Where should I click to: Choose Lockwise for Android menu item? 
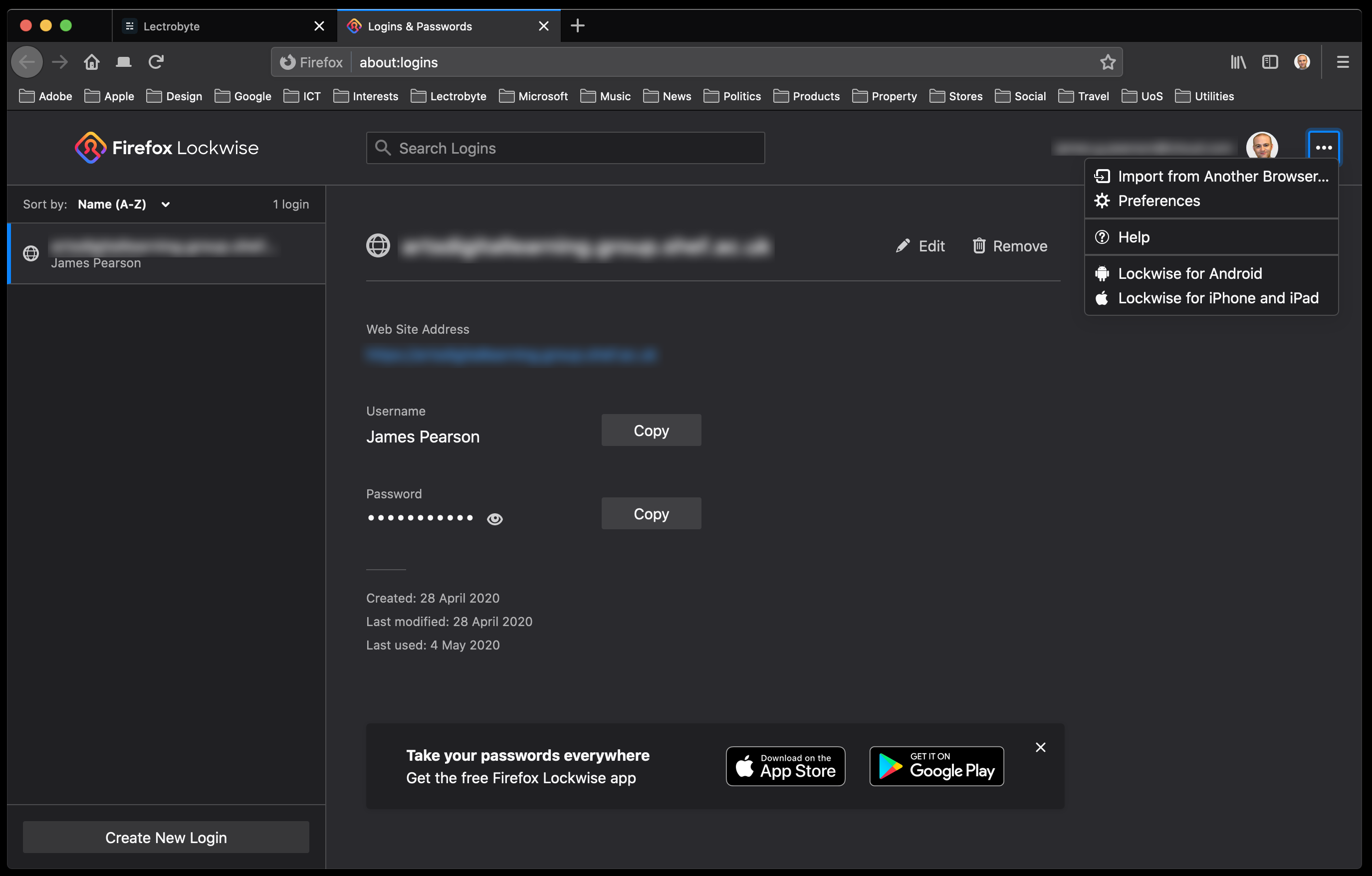[x=1211, y=273]
